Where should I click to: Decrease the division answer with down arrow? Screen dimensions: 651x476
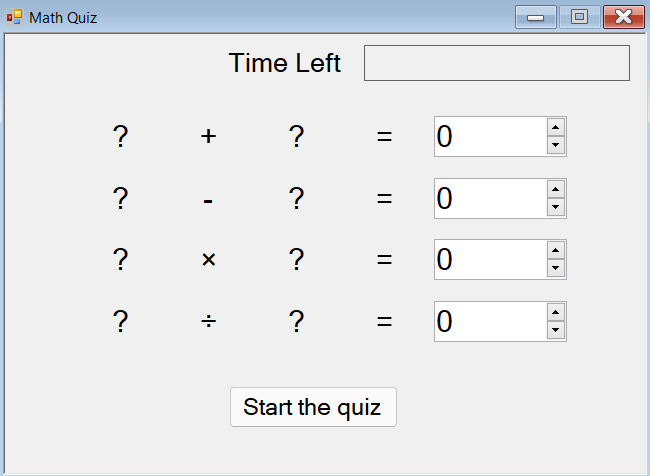556,331
